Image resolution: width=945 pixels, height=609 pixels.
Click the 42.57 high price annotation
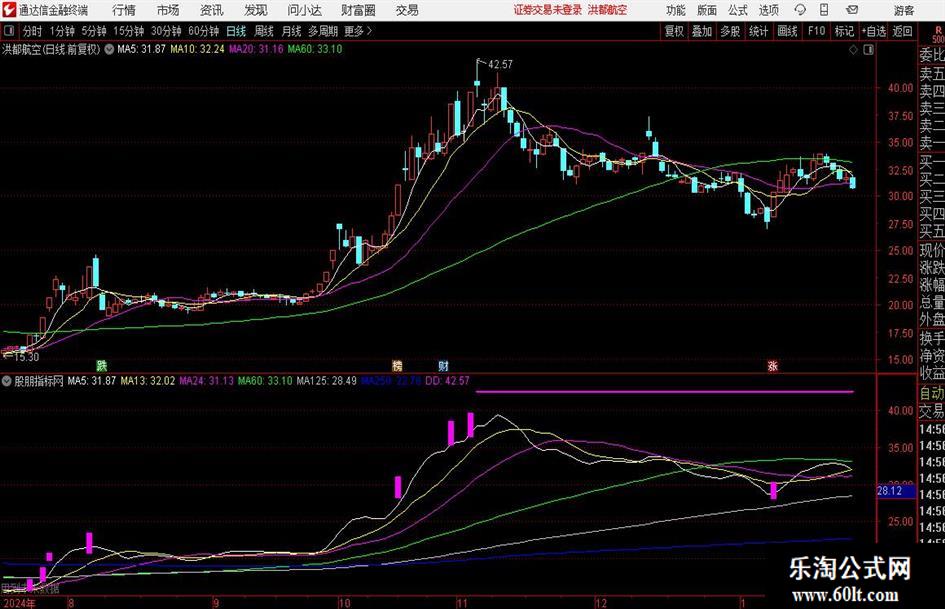[x=500, y=65]
